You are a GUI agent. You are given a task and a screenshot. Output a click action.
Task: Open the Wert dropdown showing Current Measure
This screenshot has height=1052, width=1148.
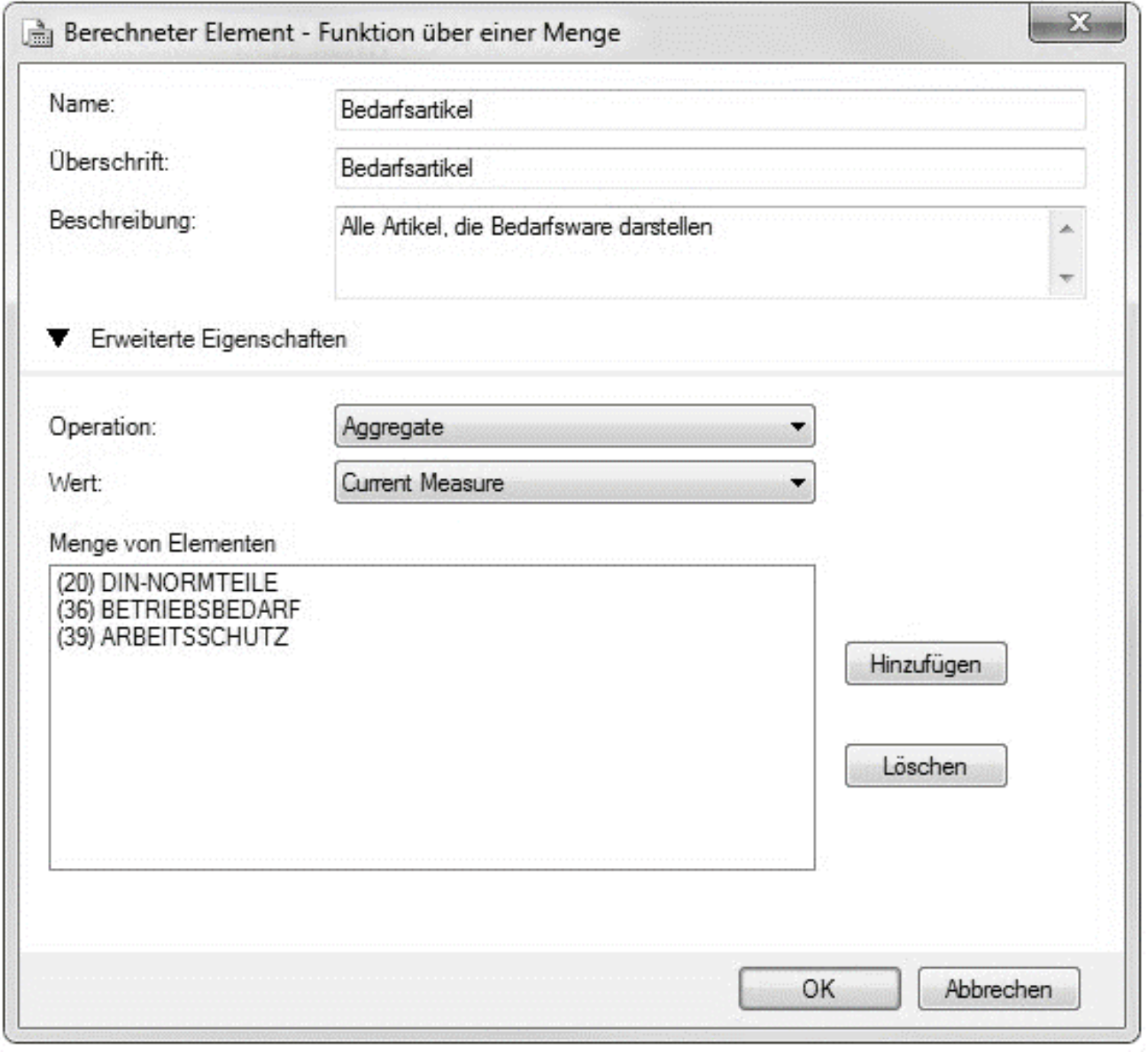tap(575, 482)
